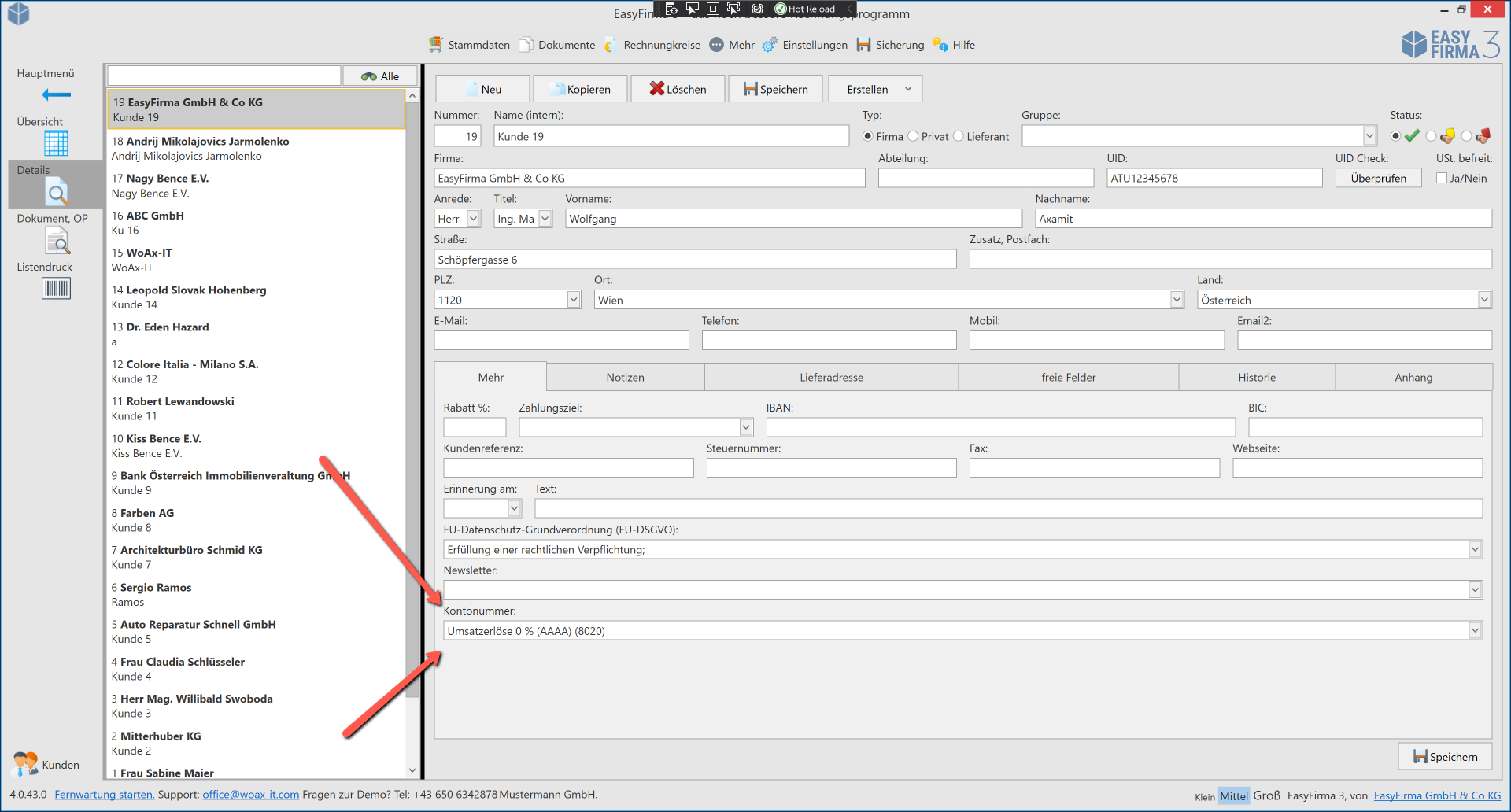
Task: Click the bottom-right Speichern button
Action: [x=1445, y=757]
